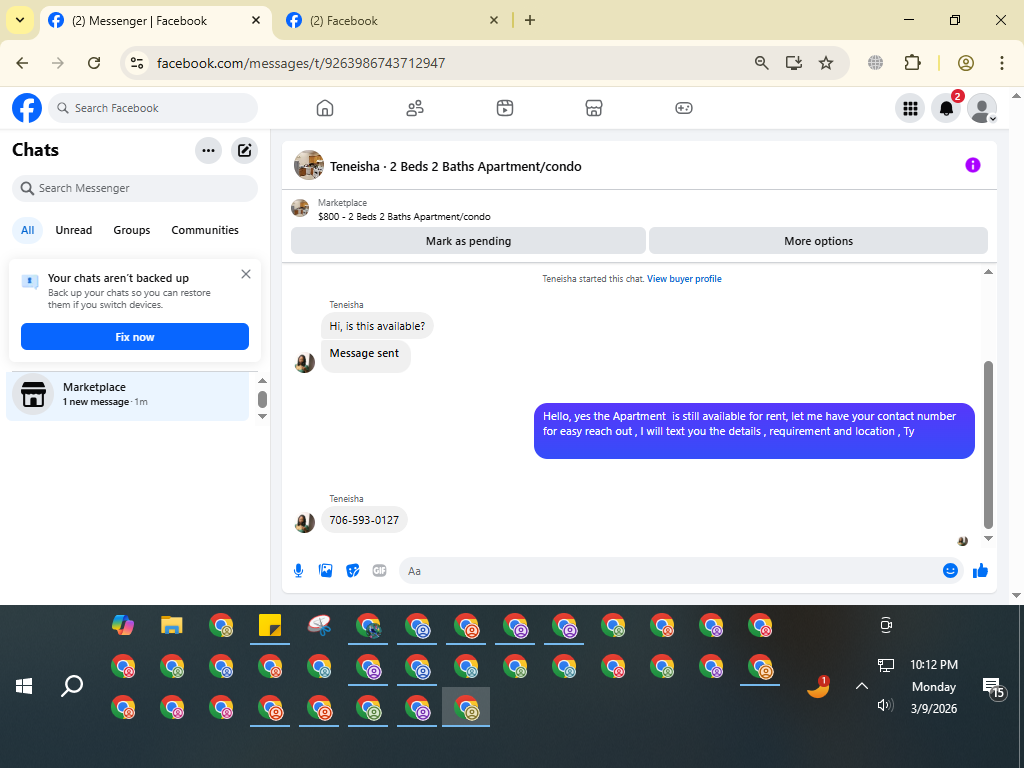Open the Friends icon in top navigation
This screenshot has height=768, width=1024.
pos(415,108)
